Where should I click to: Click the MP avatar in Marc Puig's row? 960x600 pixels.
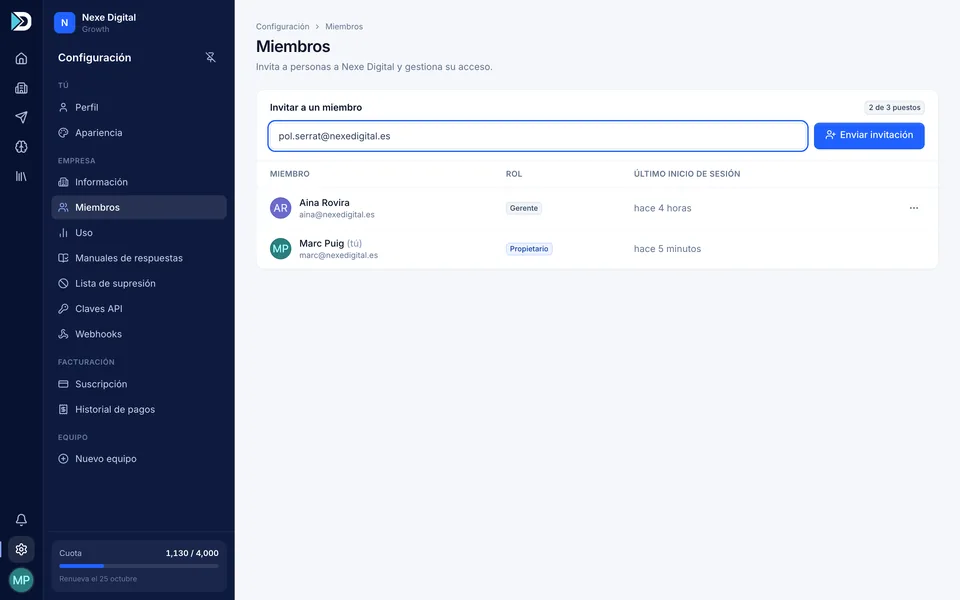pos(280,249)
